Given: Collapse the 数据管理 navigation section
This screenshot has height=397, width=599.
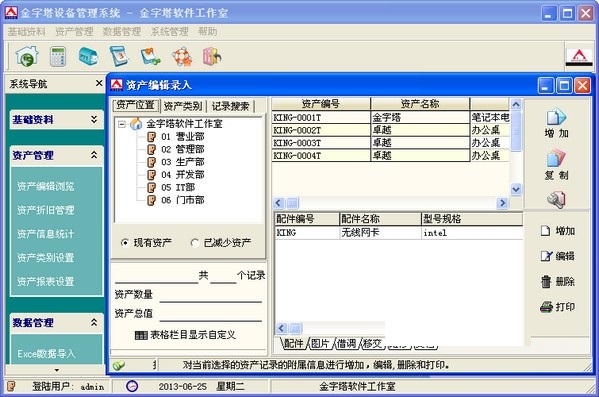Looking at the screenshot, I should tap(94, 322).
